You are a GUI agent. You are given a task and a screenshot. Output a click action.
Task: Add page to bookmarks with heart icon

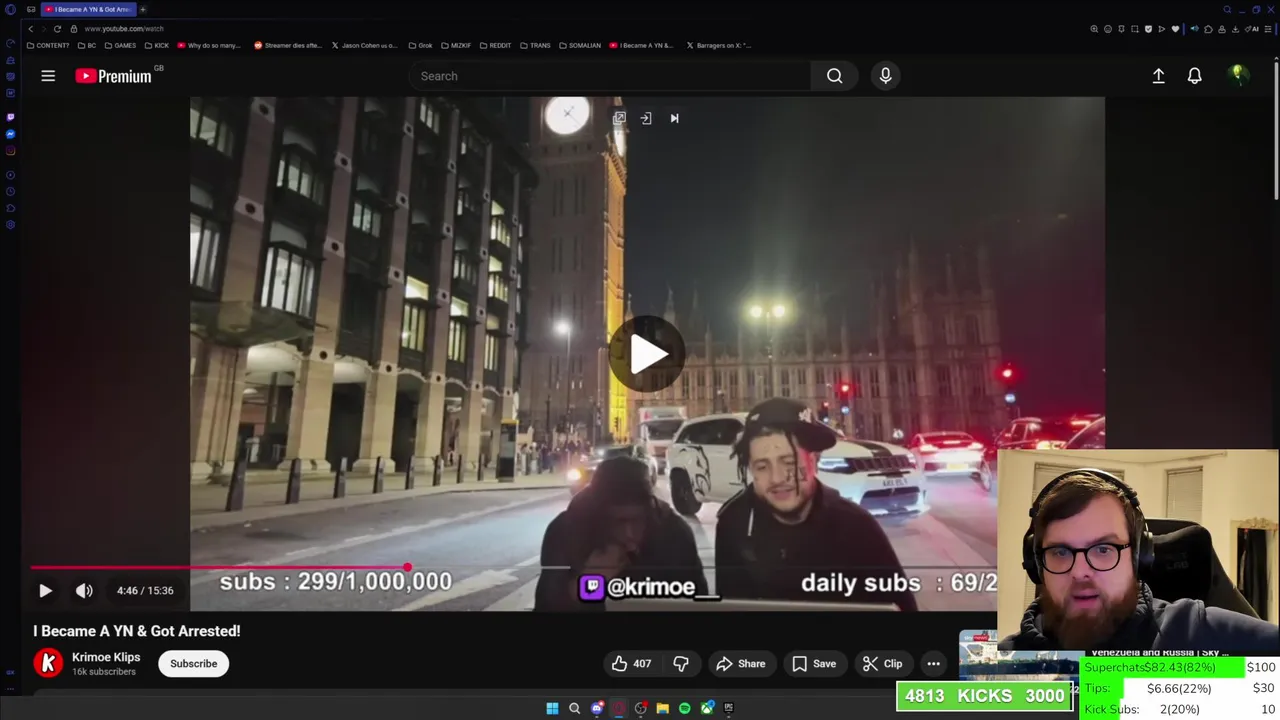point(1175,29)
